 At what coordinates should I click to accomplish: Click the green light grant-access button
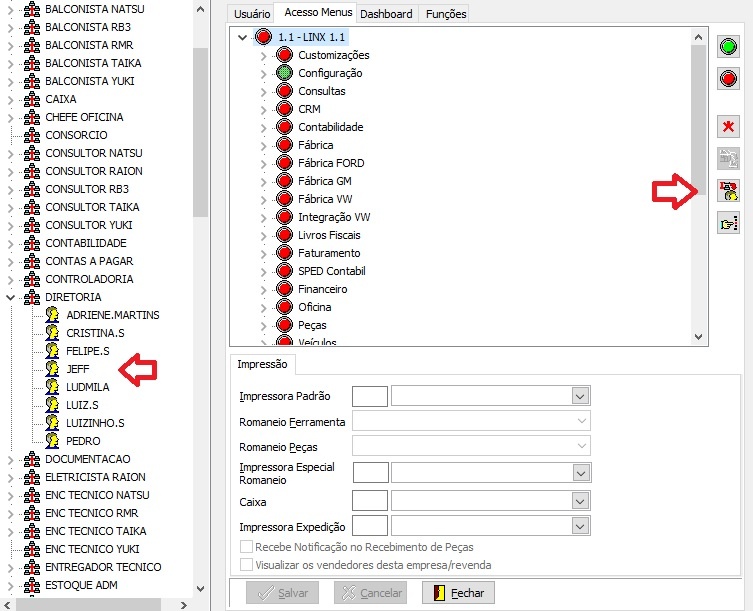[728, 47]
